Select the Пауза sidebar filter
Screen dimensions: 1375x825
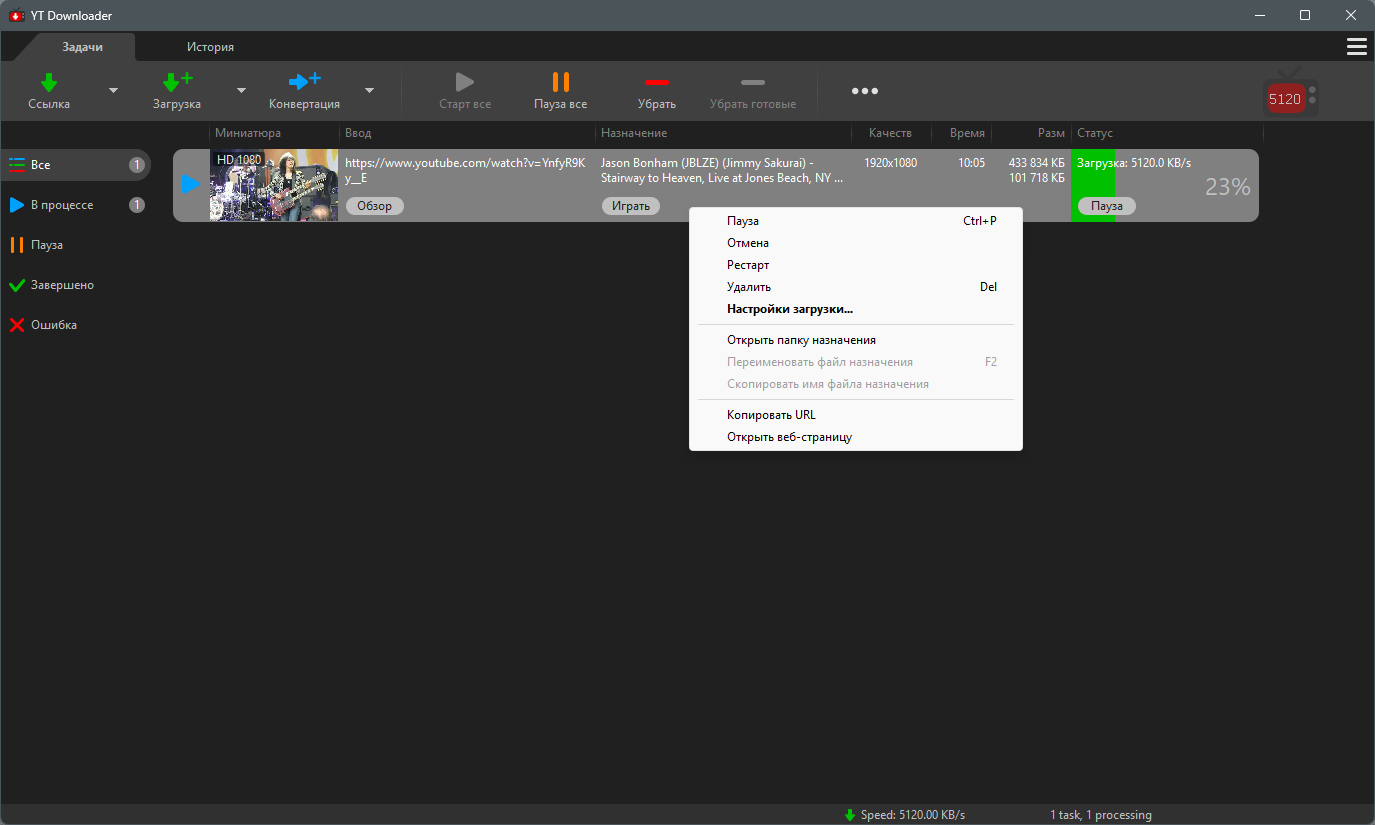(75, 245)
